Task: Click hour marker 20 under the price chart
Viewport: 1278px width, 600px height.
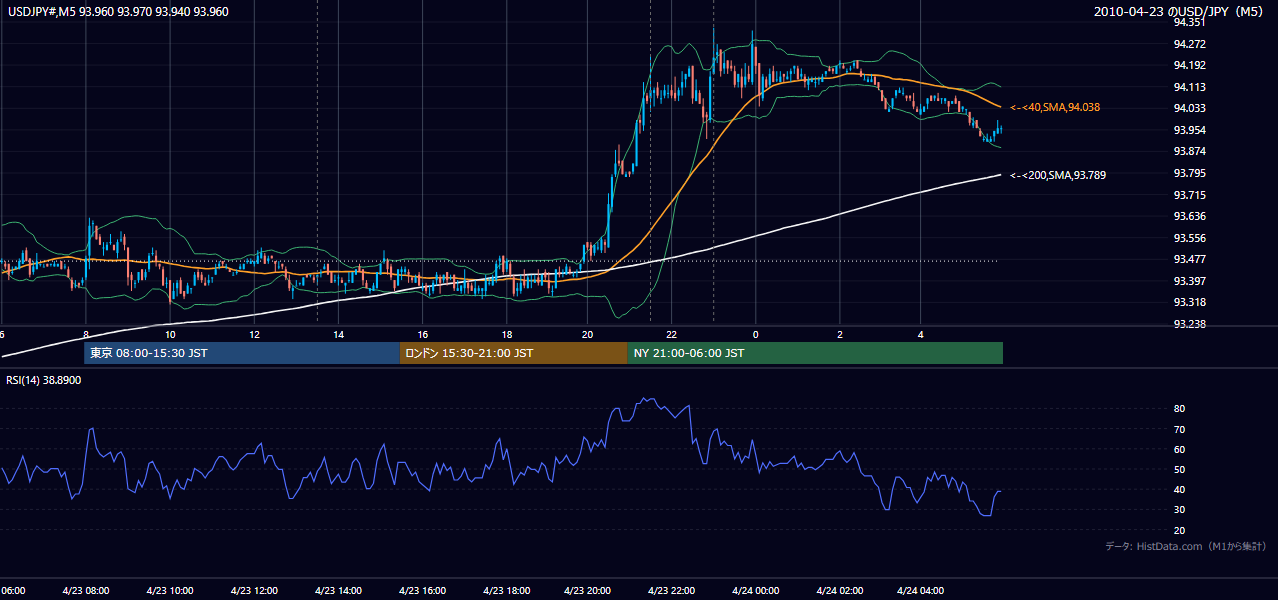Action: [x=587, y=334]
